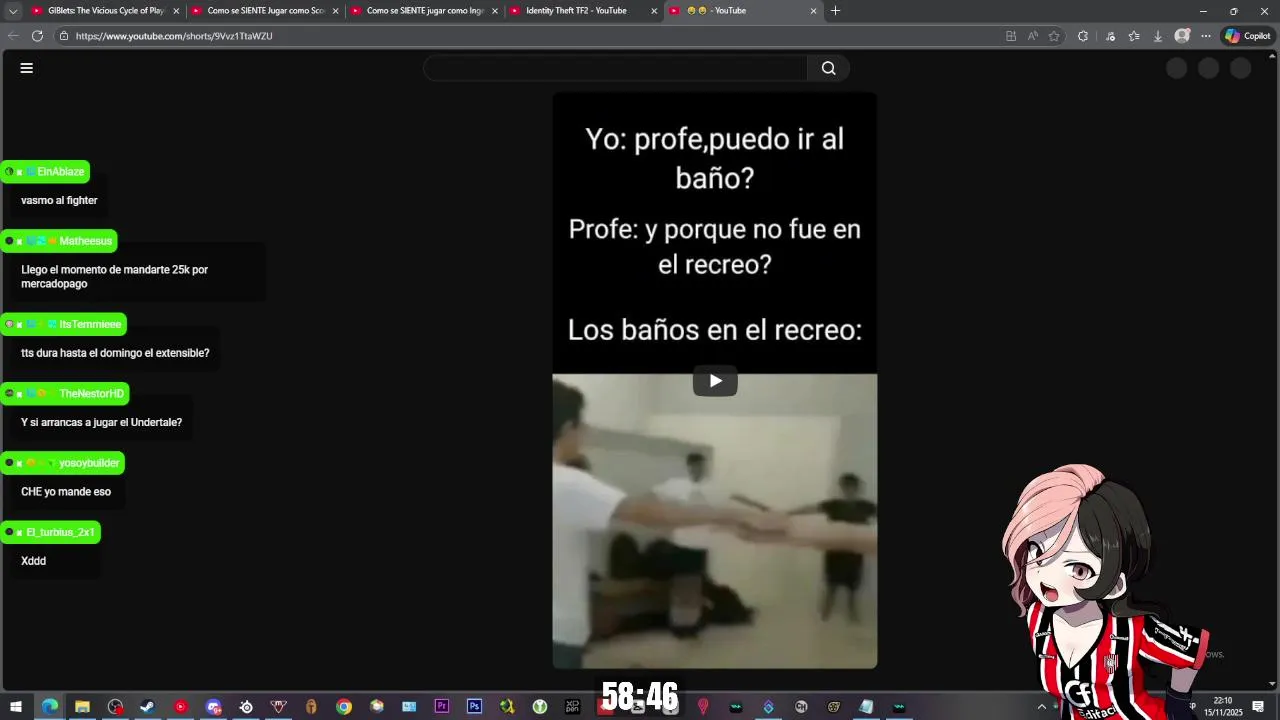
Task: Click chat username Matheesus
Action: click(86, 241)
